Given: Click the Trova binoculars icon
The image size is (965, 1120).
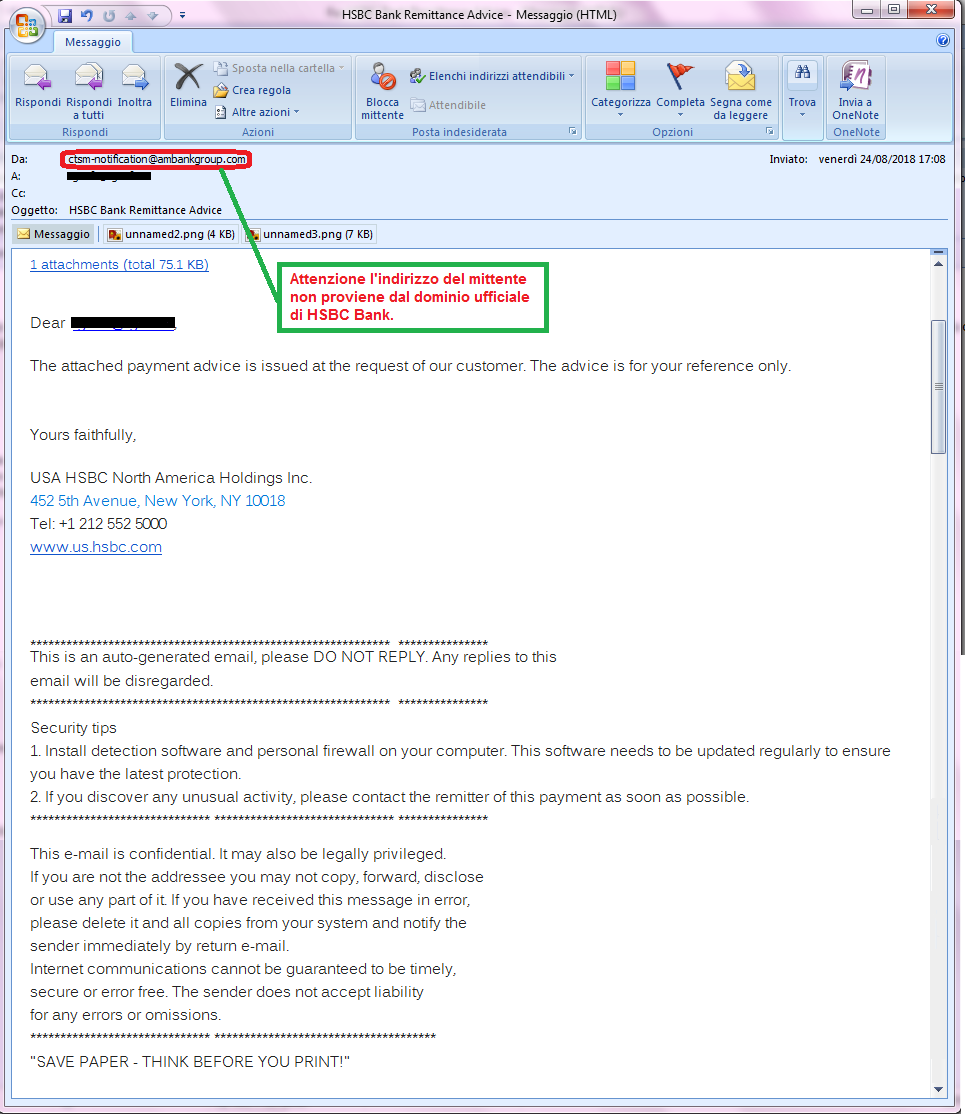Looking at the screenshot, I should click(802, 72).
